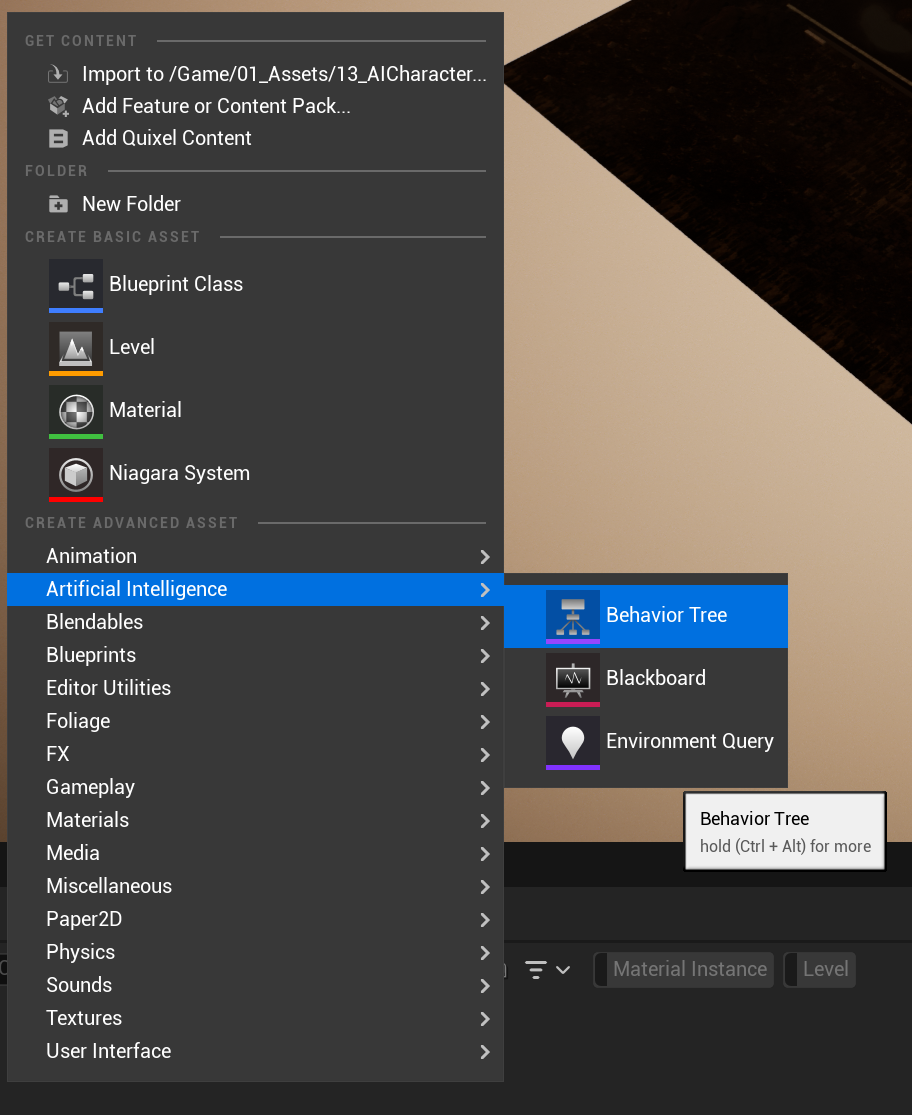Expand the Miscellaneous submenu arrow

(x=485, y=887)
